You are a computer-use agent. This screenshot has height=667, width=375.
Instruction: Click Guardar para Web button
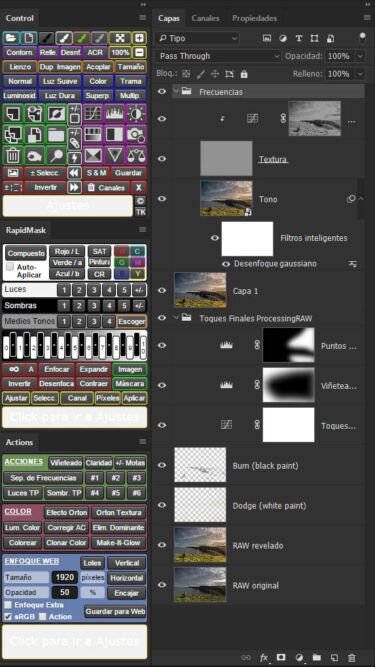116,612
